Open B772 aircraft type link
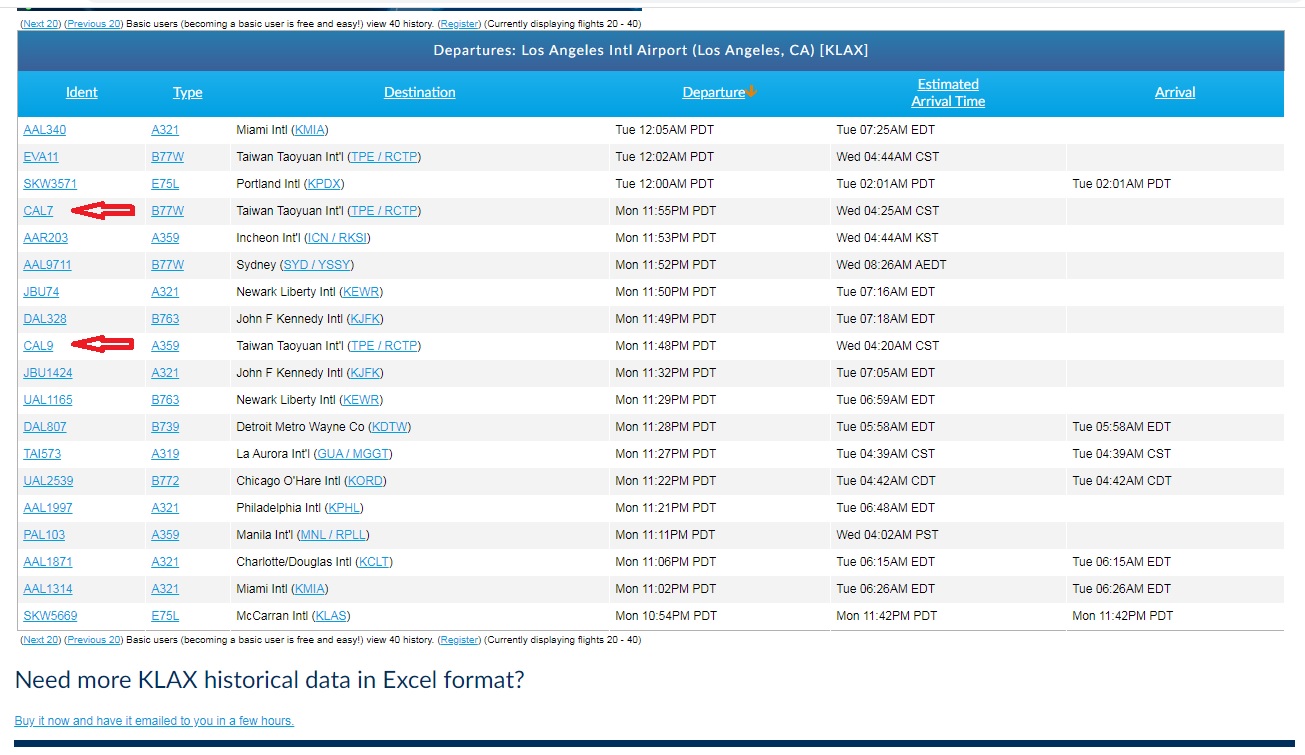 (x=165, y=481)
